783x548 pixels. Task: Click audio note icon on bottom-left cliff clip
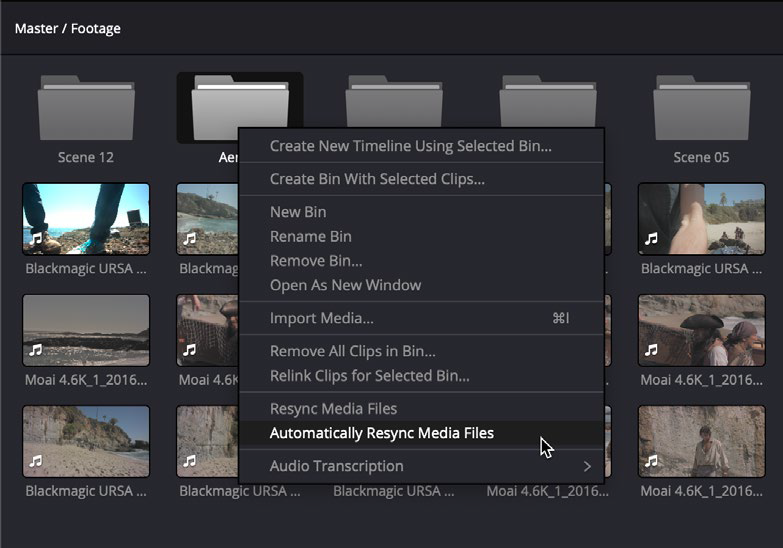[x=37, y=461]
